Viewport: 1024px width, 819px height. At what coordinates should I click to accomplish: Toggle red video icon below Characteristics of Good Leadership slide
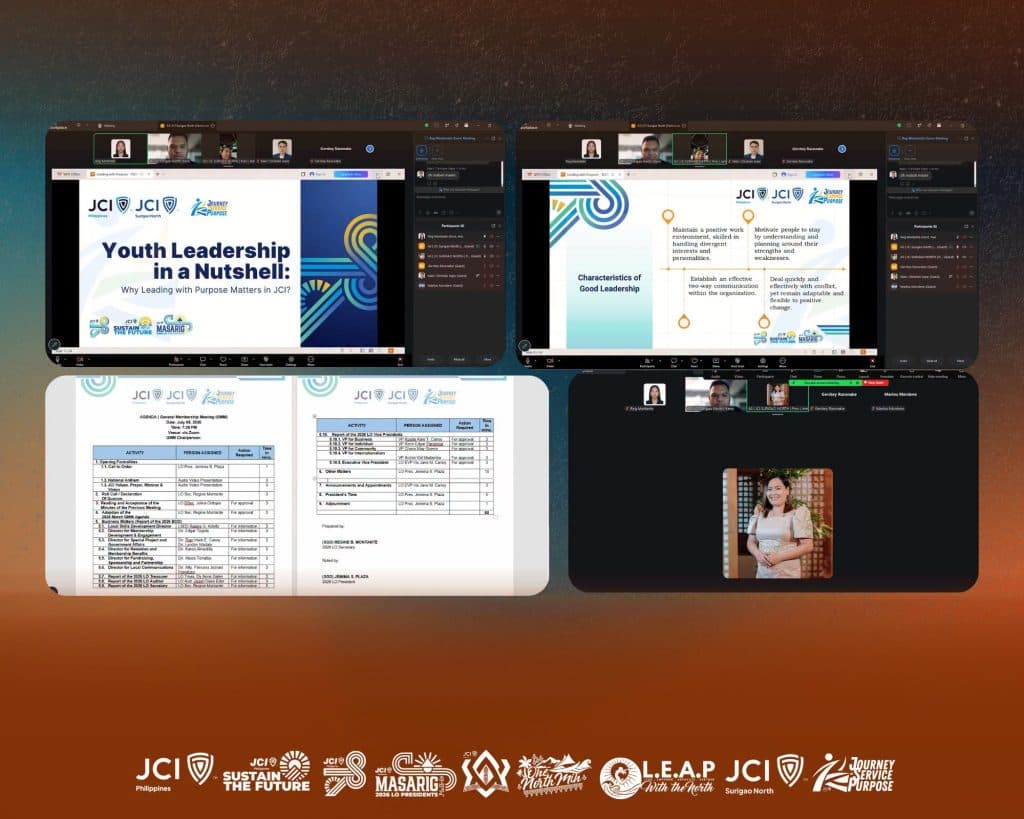pos(551,361)
